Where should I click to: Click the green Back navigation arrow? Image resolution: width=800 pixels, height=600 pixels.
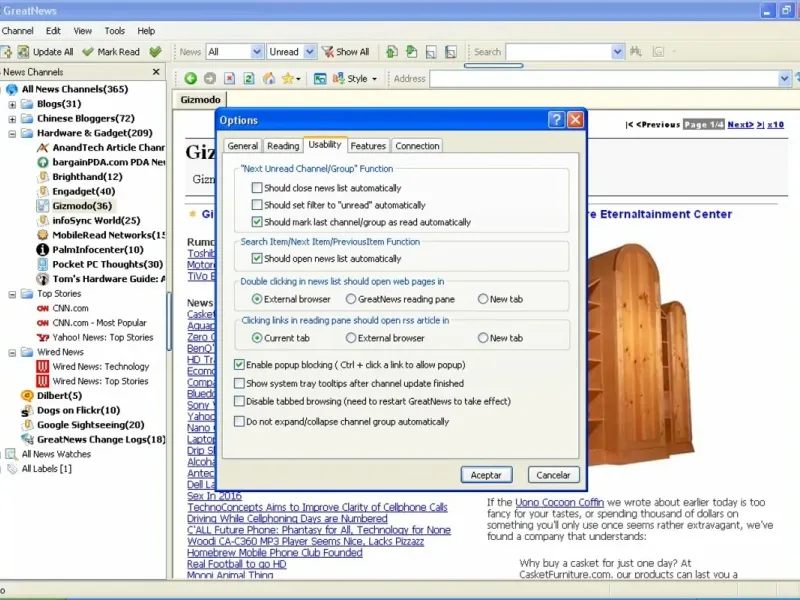tap(190, 78)
